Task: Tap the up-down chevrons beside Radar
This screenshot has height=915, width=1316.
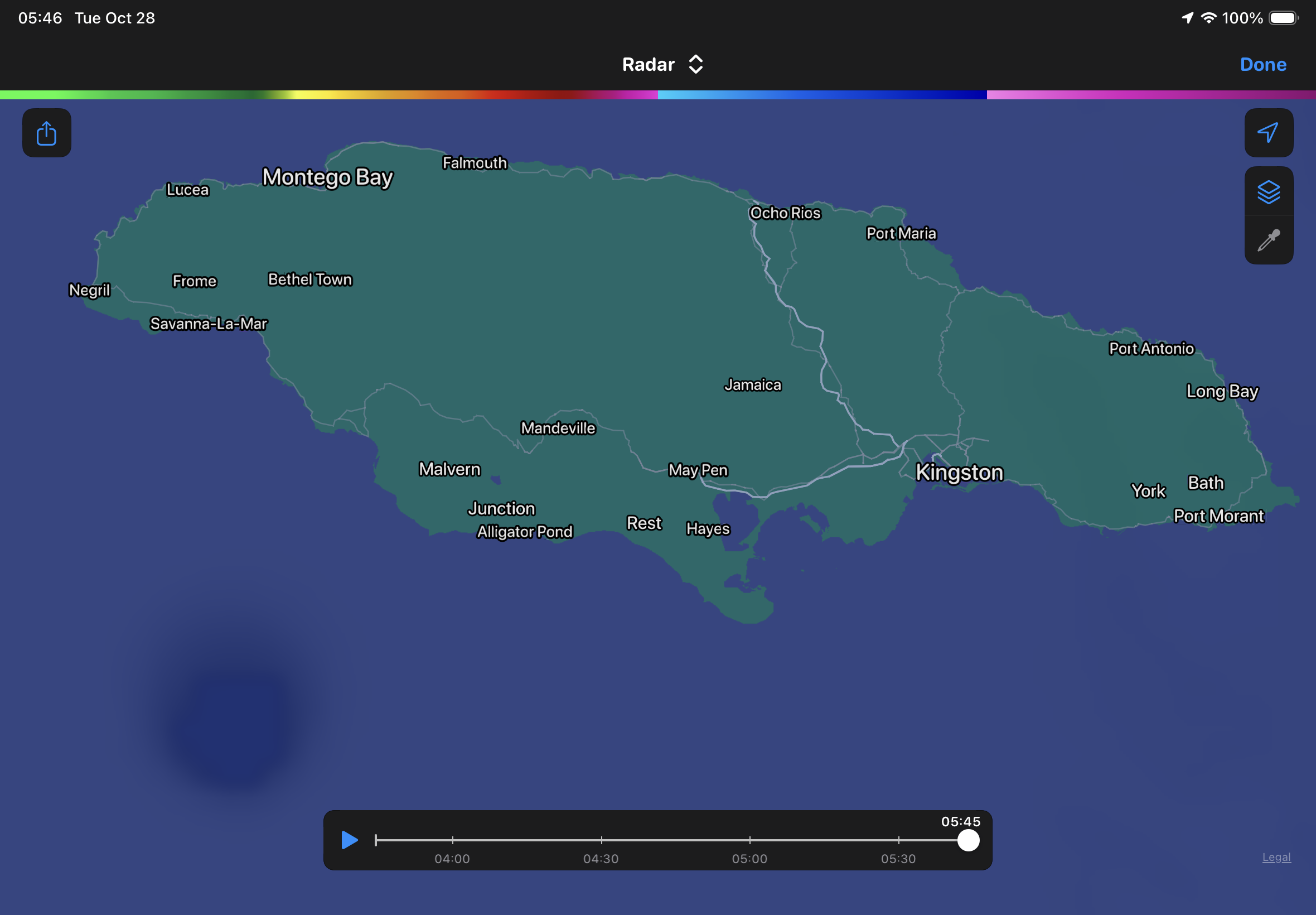Action: [x=695, y=64]
